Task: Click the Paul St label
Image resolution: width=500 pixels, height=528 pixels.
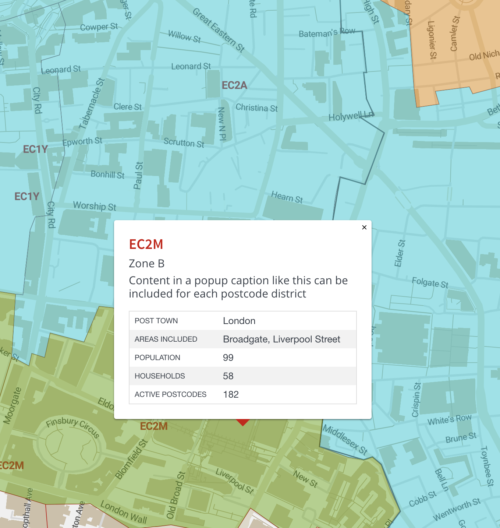Action: tap(138, 175)
